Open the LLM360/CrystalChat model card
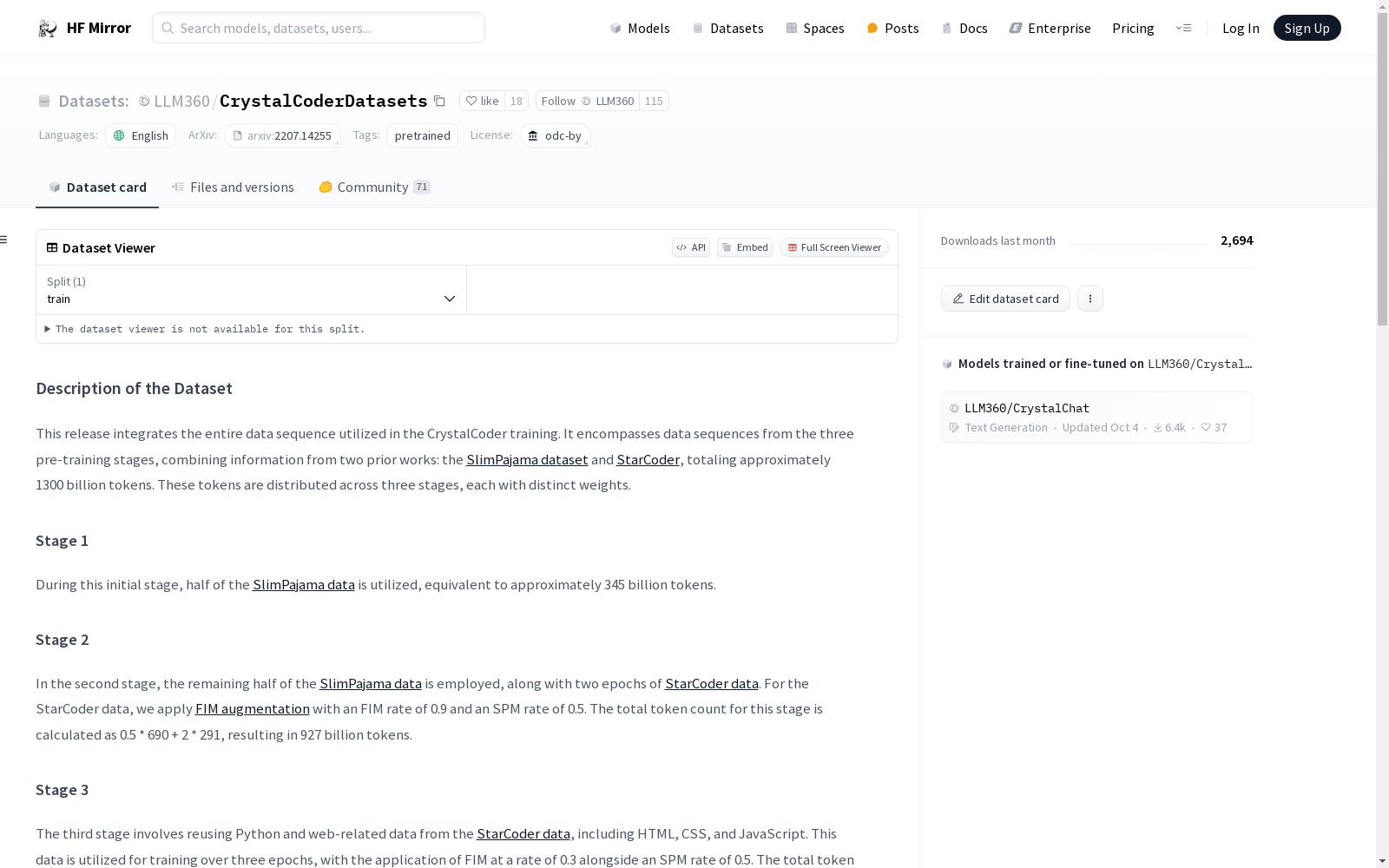 coord(1096,418)
